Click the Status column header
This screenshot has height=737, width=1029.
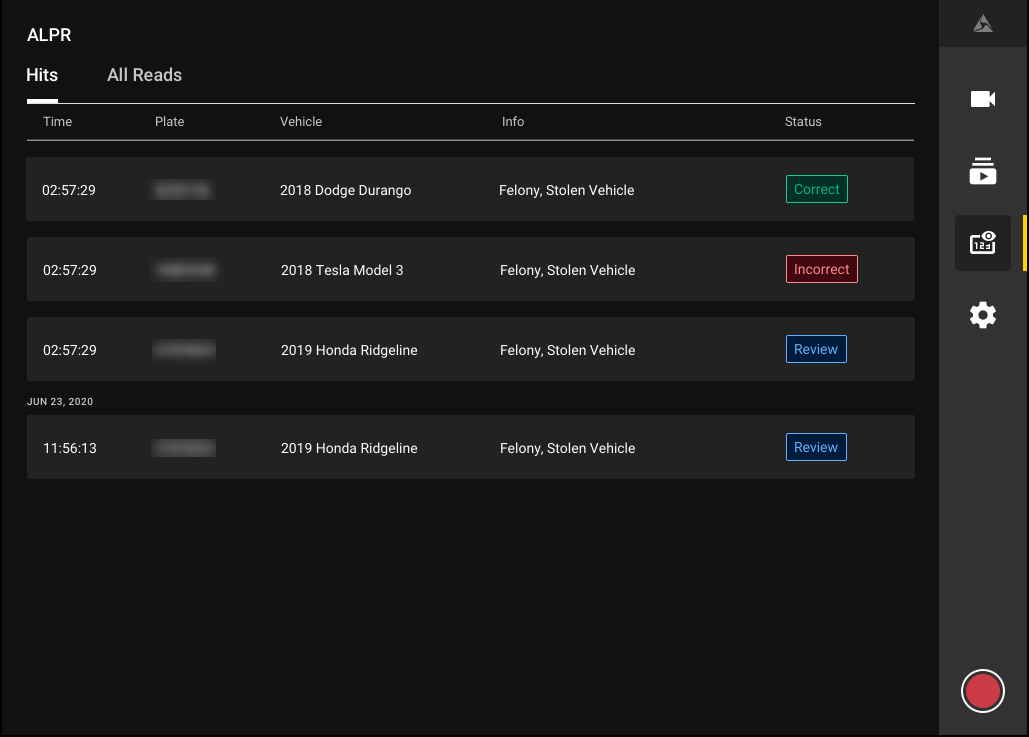click(803, 121)
